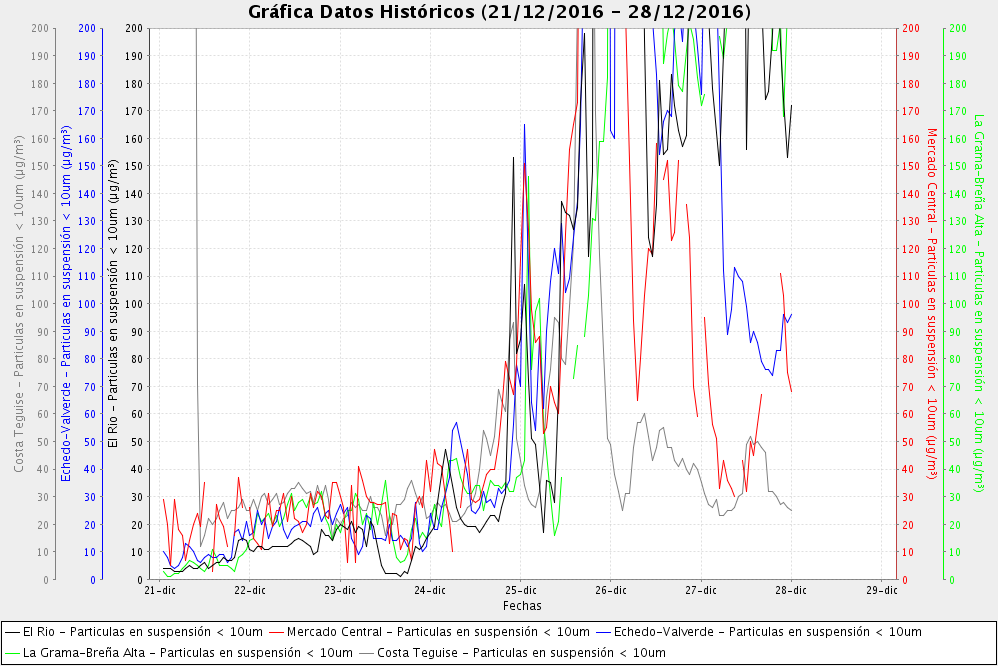This screenshot has height=666, width=998.
Task: Click the Fechas x-axis label
Action: [x=522, y=605]
